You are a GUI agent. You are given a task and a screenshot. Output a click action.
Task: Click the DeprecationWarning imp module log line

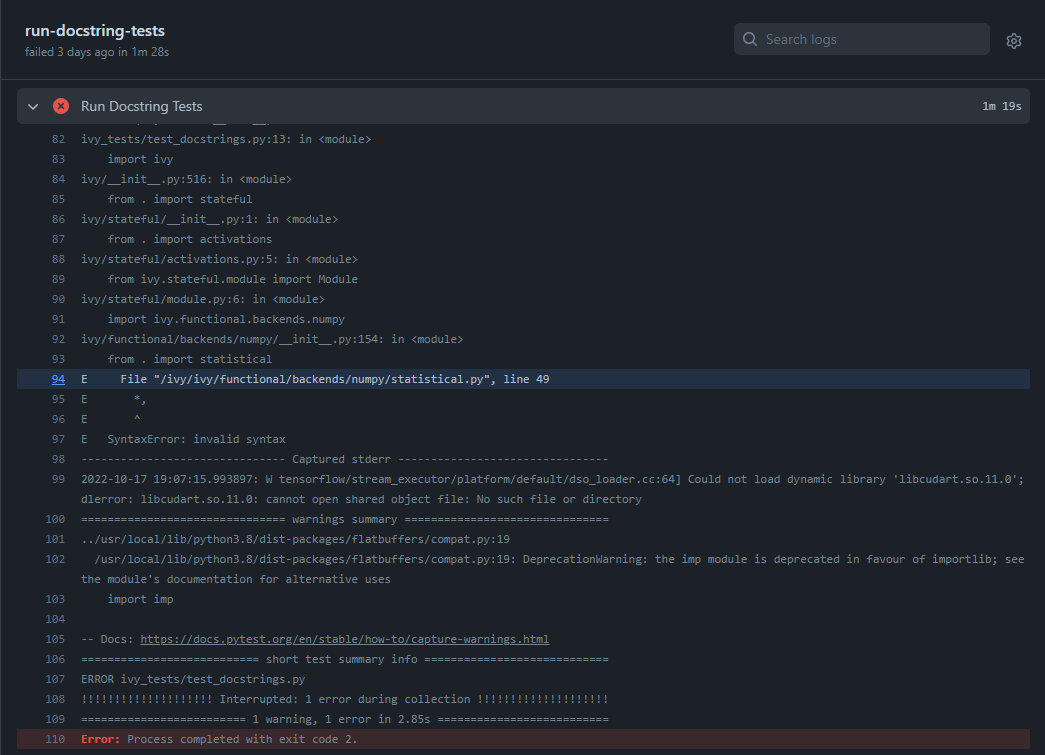pos(552,569)
